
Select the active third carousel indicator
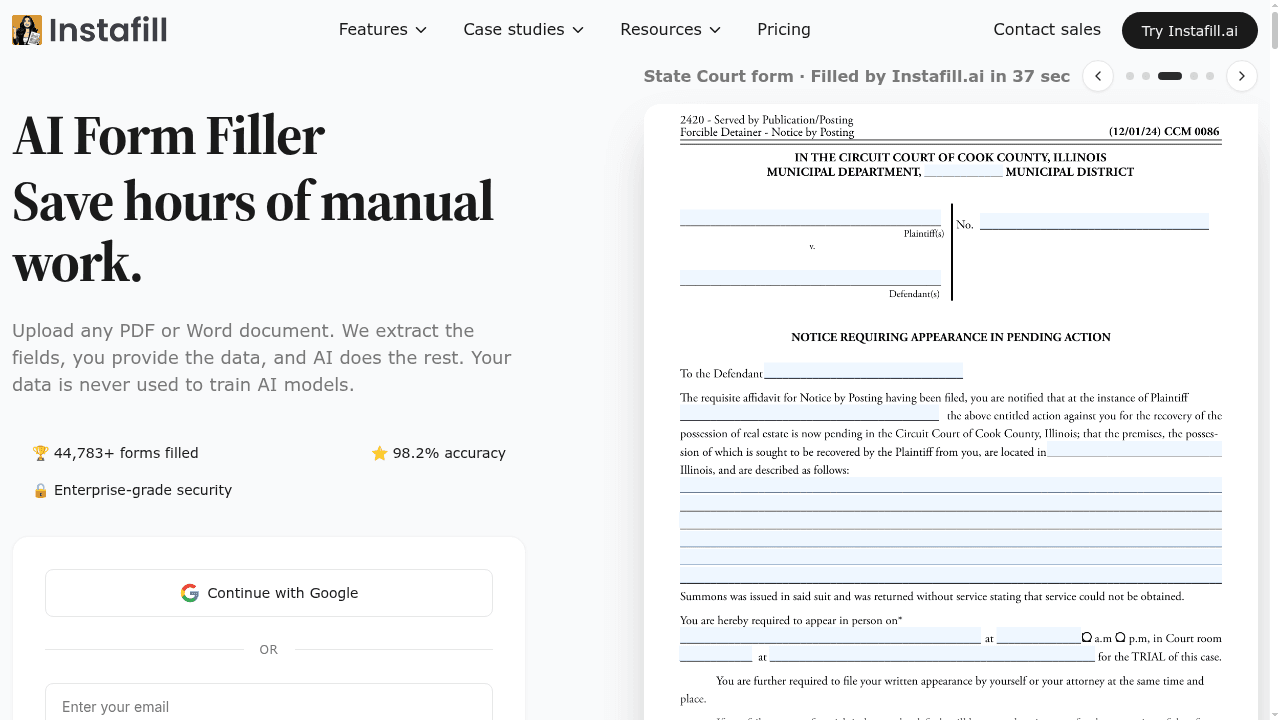coord(1170,76)
